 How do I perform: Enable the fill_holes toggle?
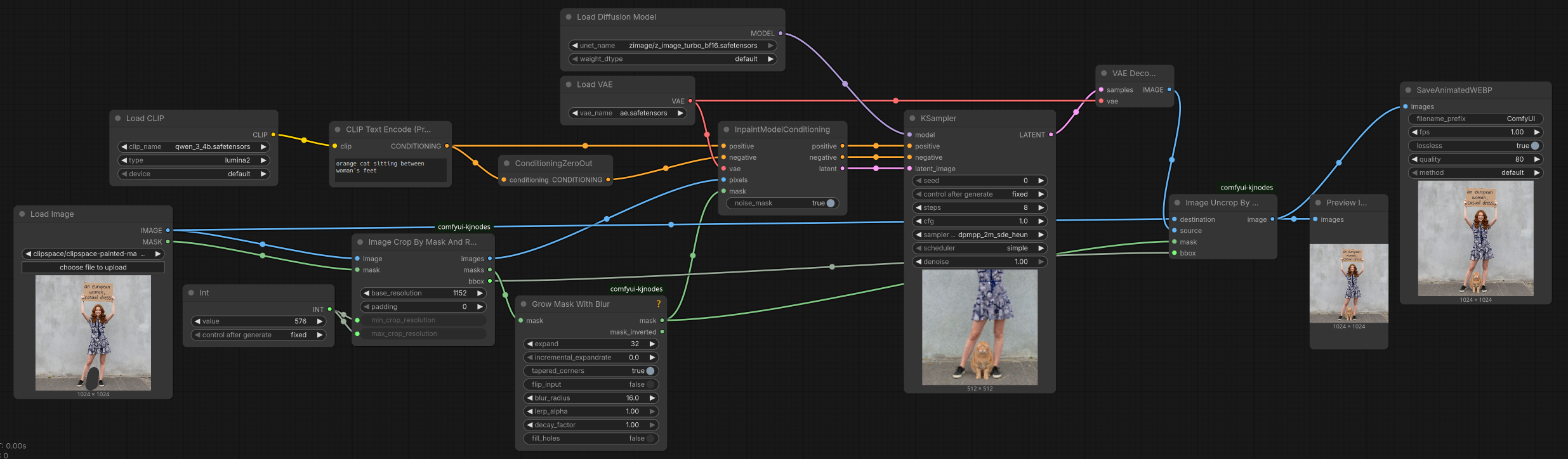point(650,439)
